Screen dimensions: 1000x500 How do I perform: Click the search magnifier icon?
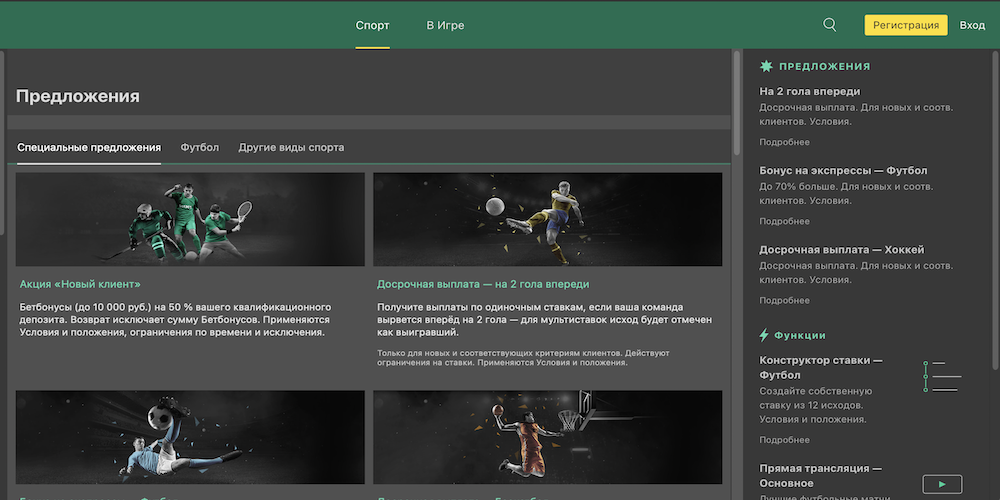tap(829, 25)
